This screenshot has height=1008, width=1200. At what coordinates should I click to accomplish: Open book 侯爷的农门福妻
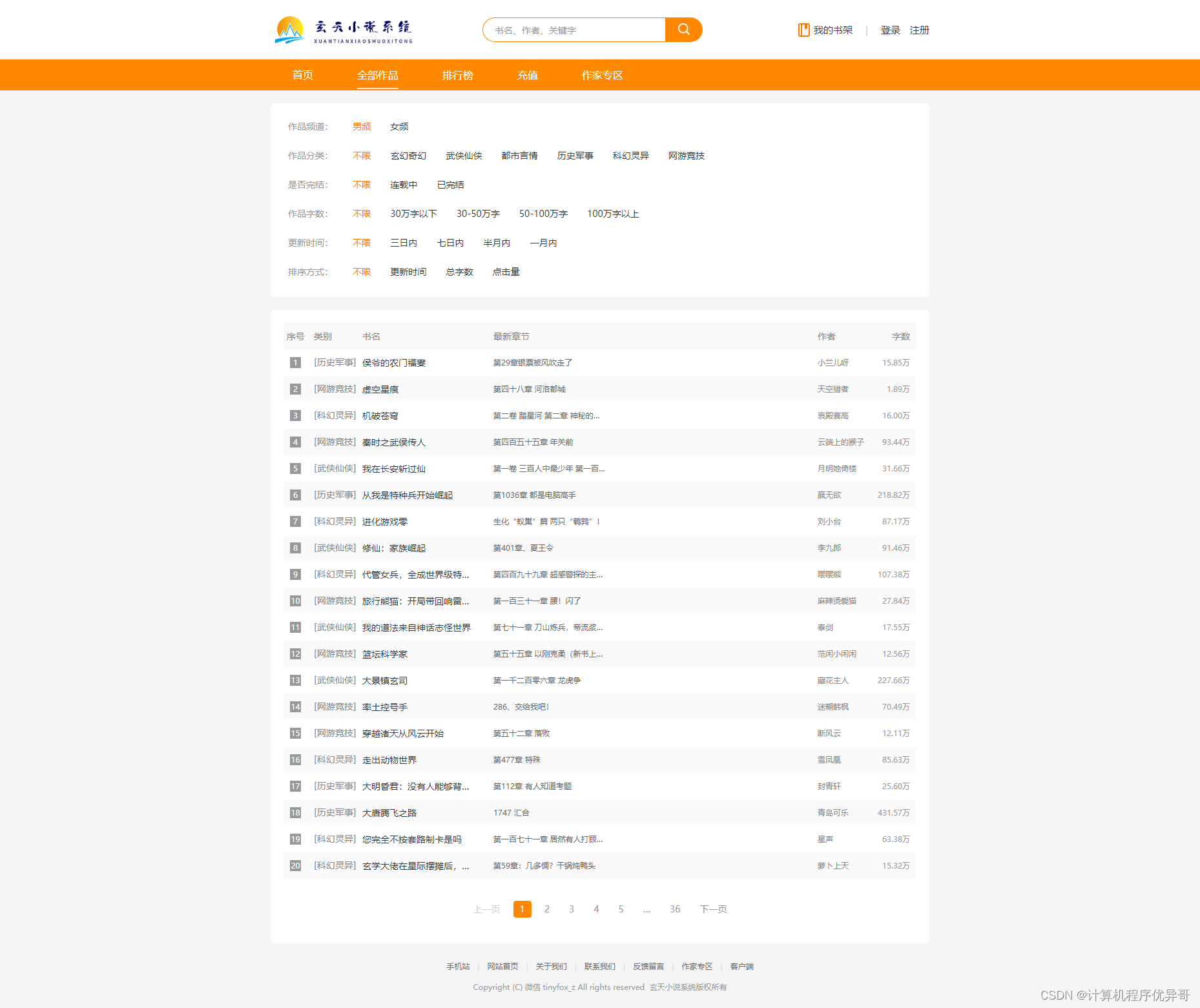pos(394,363)
